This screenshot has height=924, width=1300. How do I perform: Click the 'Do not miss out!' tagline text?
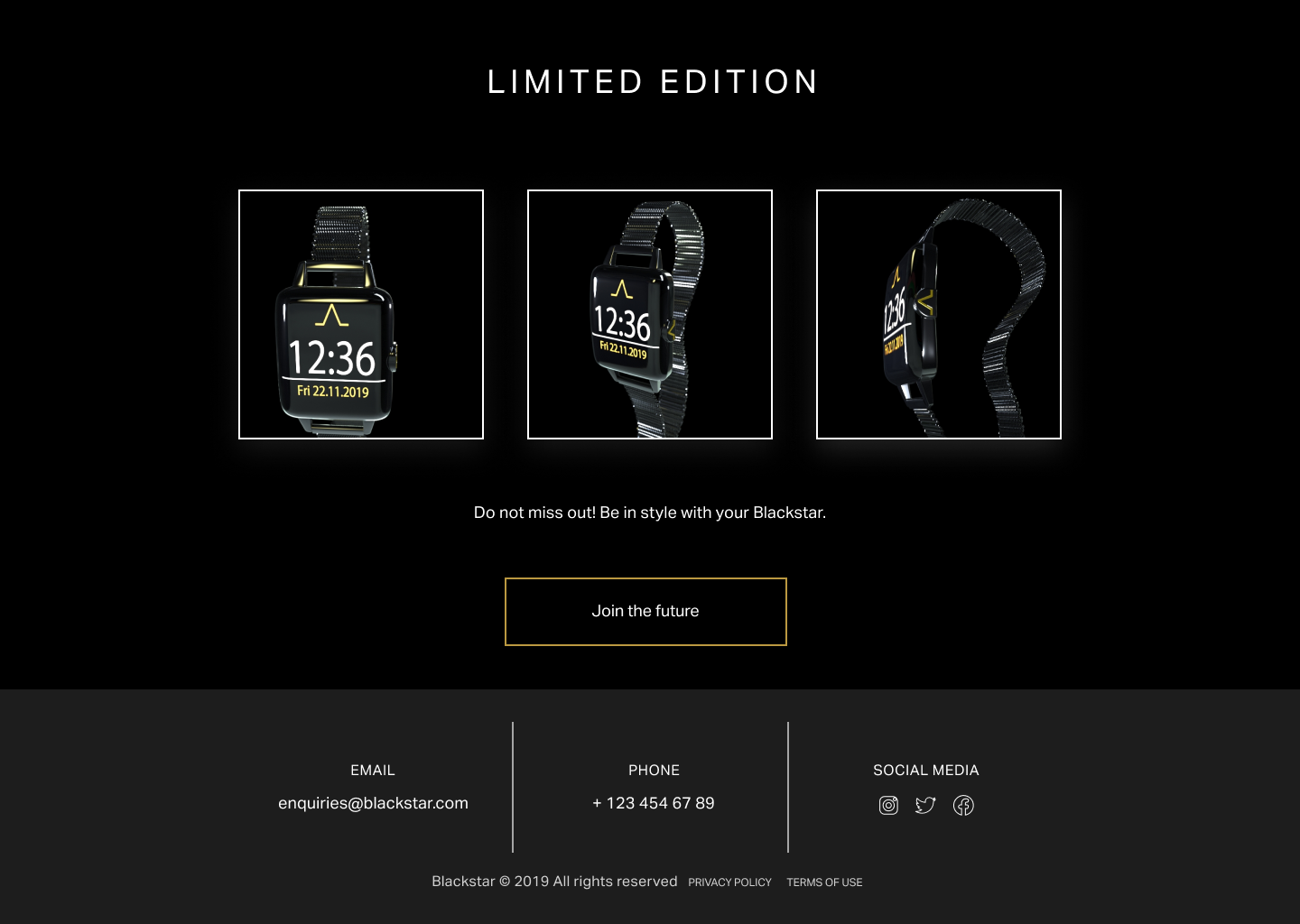[650, 513]
